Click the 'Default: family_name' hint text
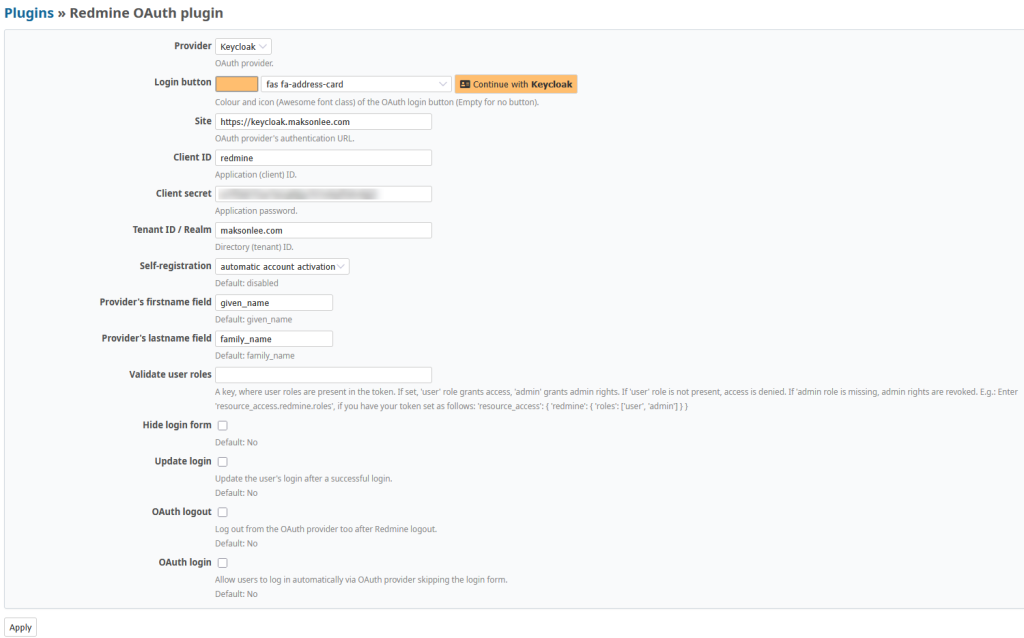This screenshot has width=1024, height=638. tap(255, 356)
